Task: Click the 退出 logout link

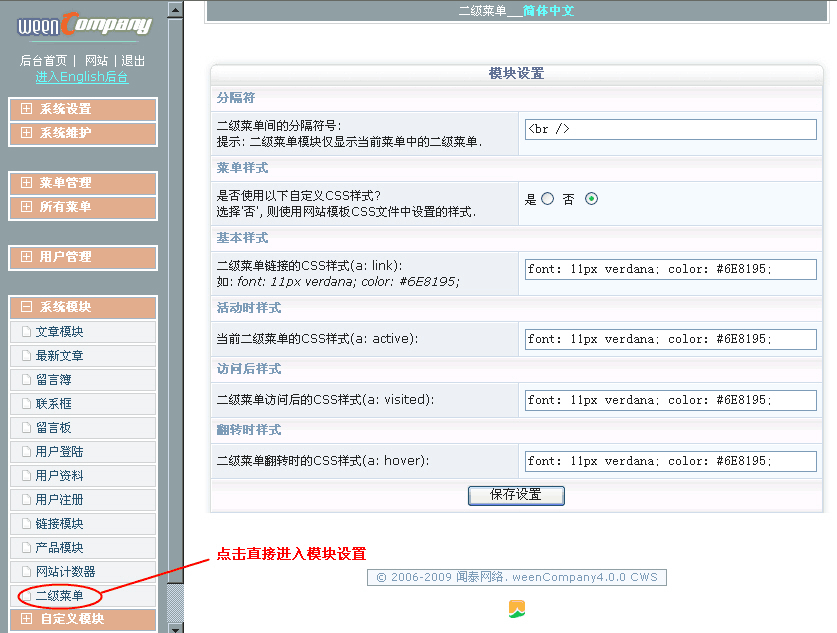Action: [133, 61]
